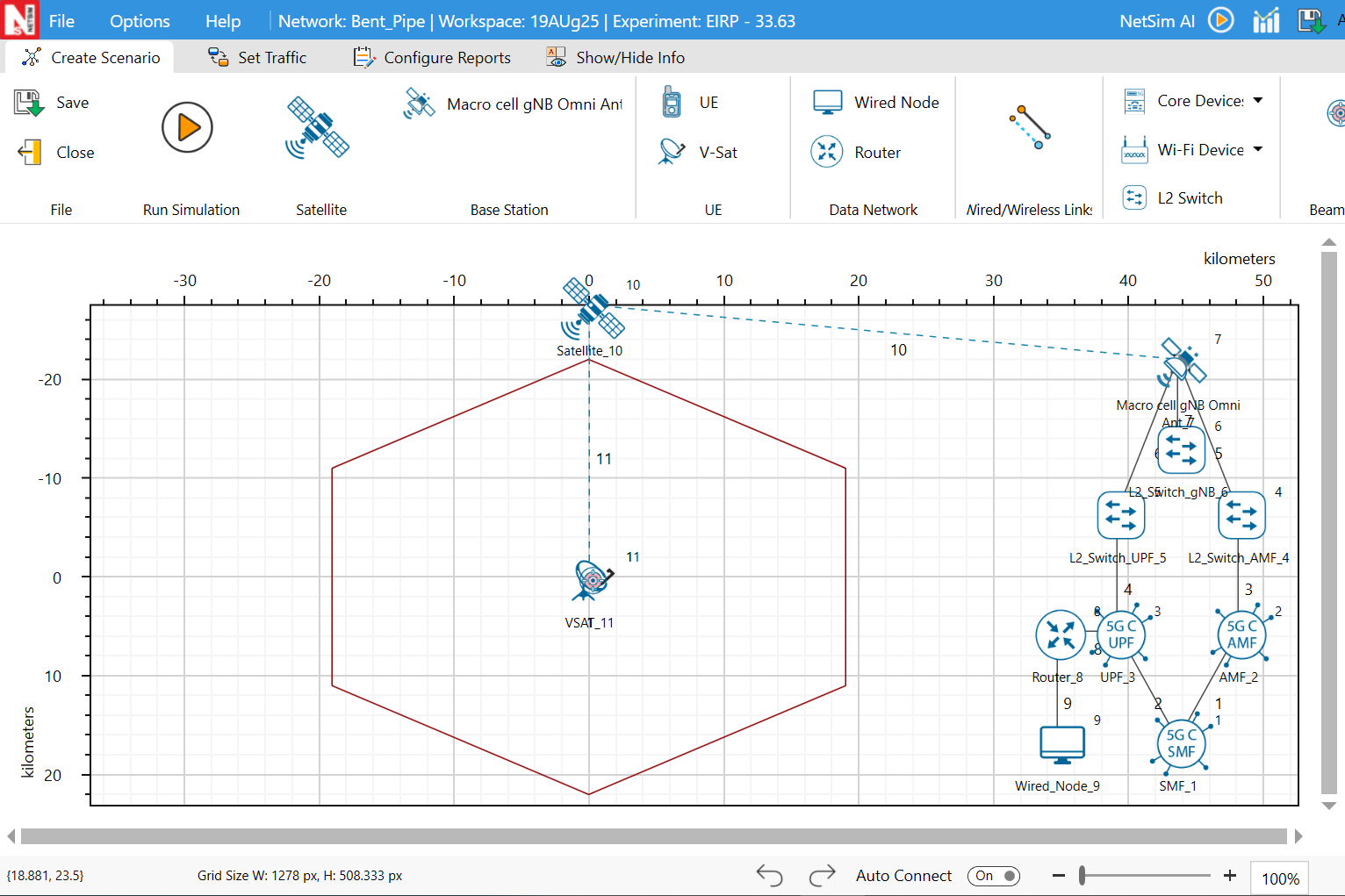The height and width of the screenshot is (896, 1345).
Task: Open the Options menu
Action: click(x=140, y=21)
